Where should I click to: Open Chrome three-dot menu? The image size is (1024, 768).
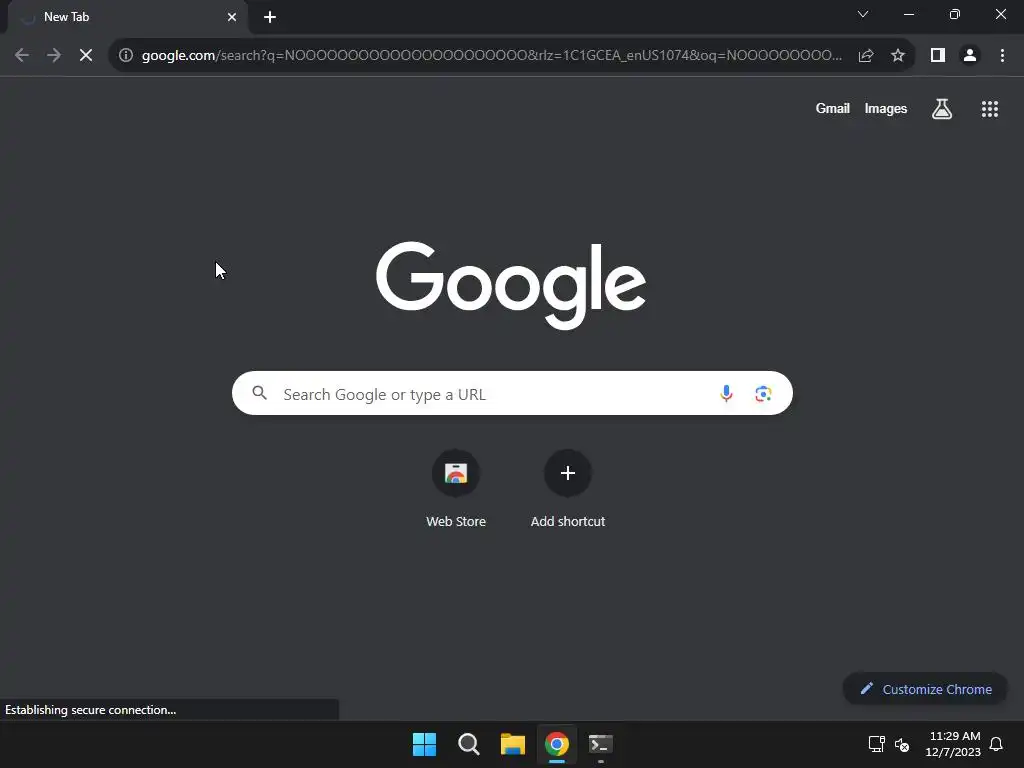pos(1002,56)
